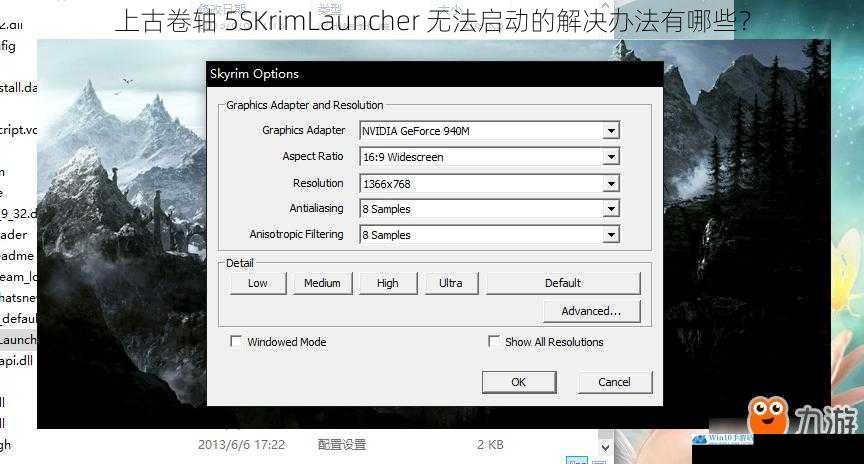864x464 pixels.
Task: Click the 2 KB file size cell
Action: [490, 445]
